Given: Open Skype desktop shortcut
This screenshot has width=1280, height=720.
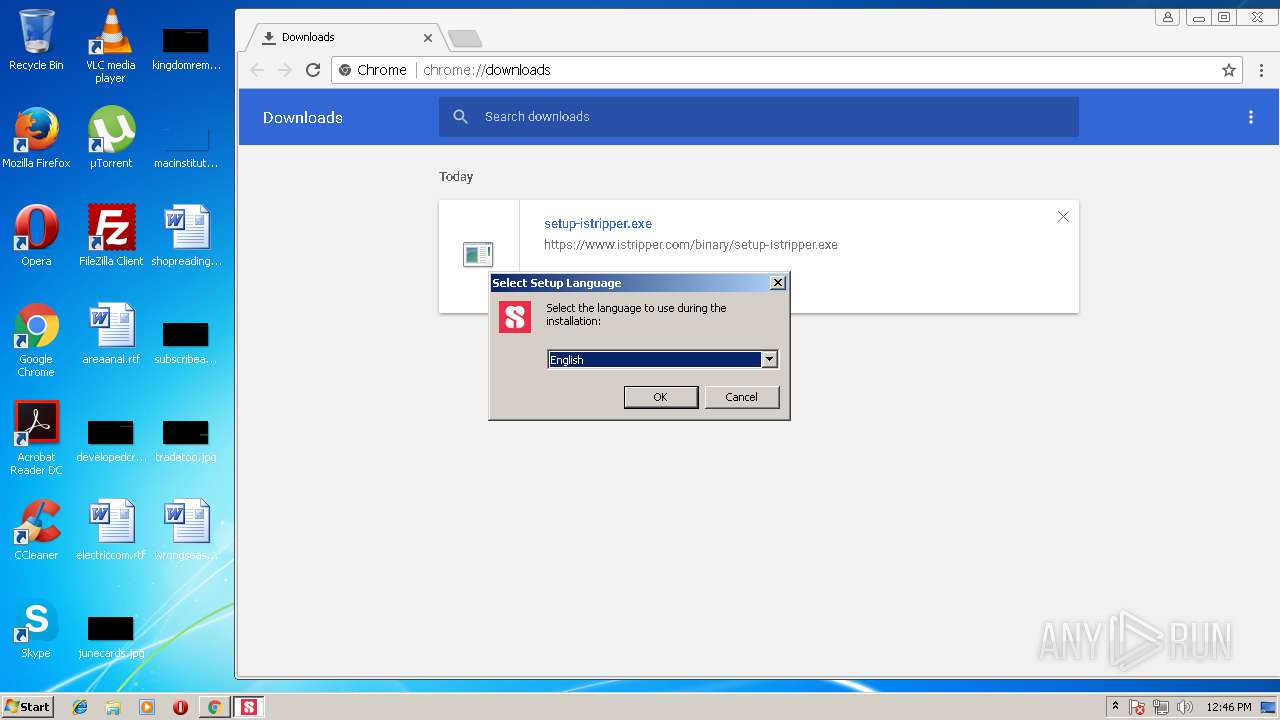Looking at the screenshot, I should (36, 628).
